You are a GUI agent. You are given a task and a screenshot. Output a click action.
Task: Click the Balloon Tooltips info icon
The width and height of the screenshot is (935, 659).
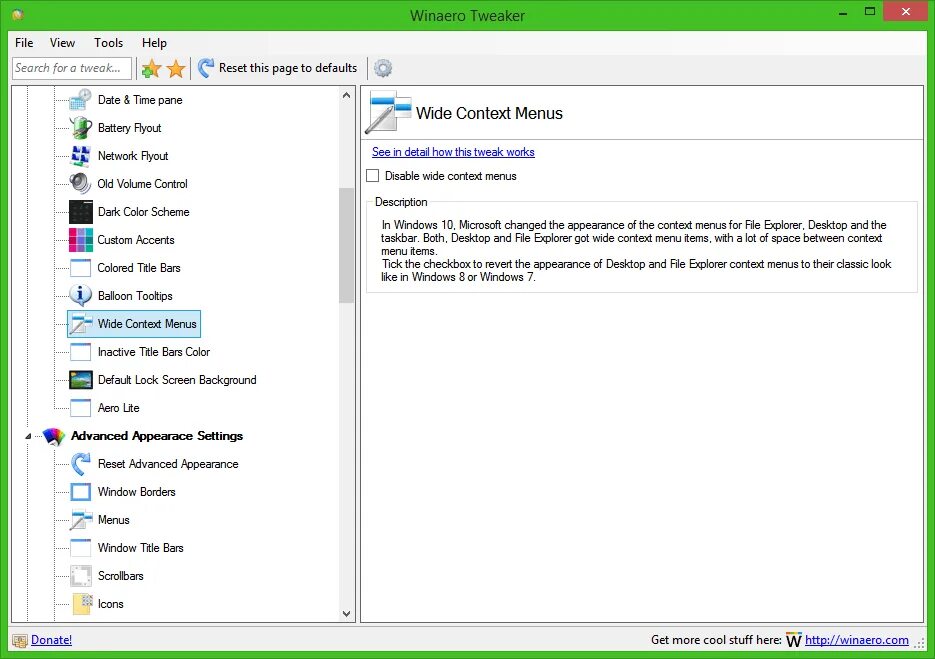coord(81,295)
